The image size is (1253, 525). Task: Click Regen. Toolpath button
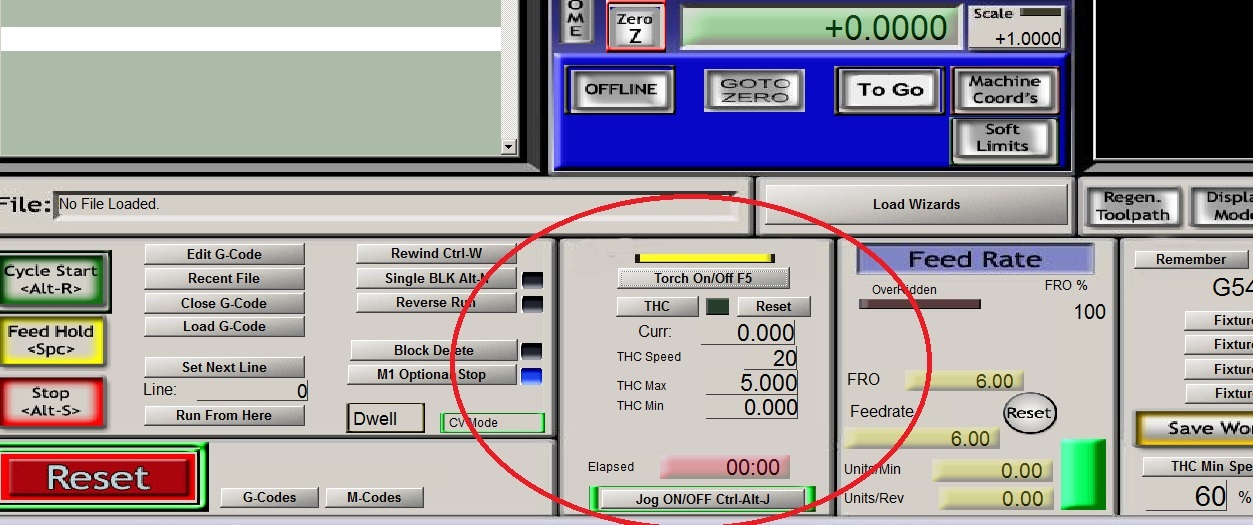[x=1131, y=207]
